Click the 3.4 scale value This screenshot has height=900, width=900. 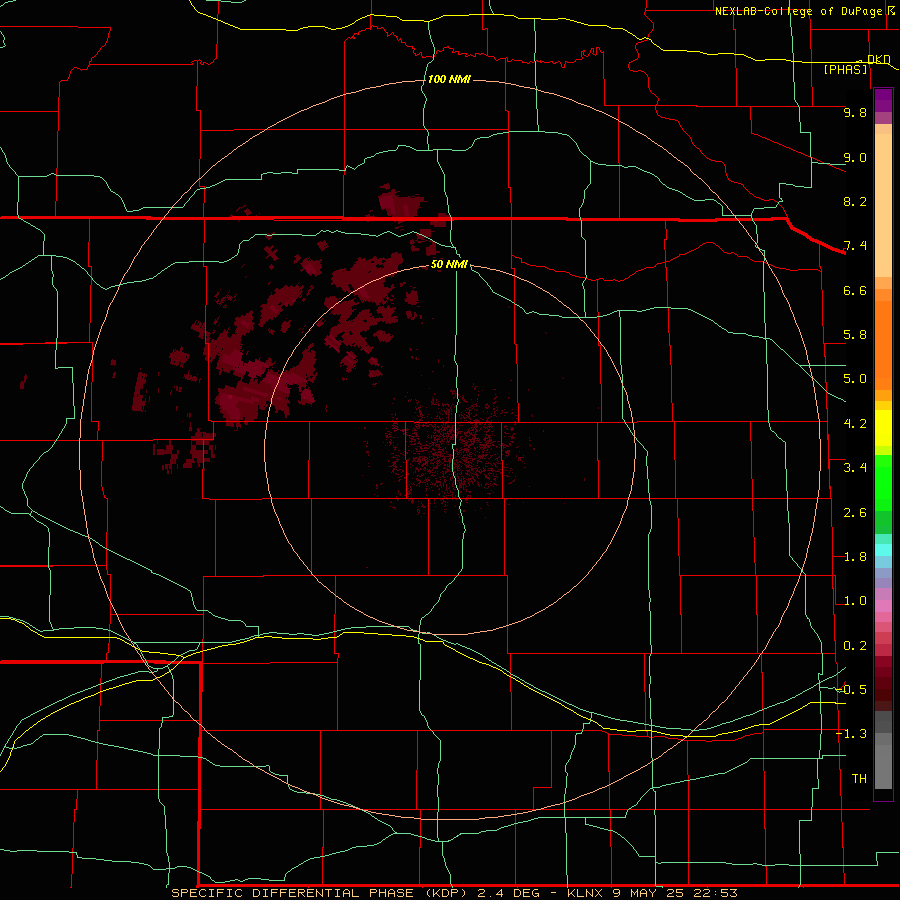855,468
